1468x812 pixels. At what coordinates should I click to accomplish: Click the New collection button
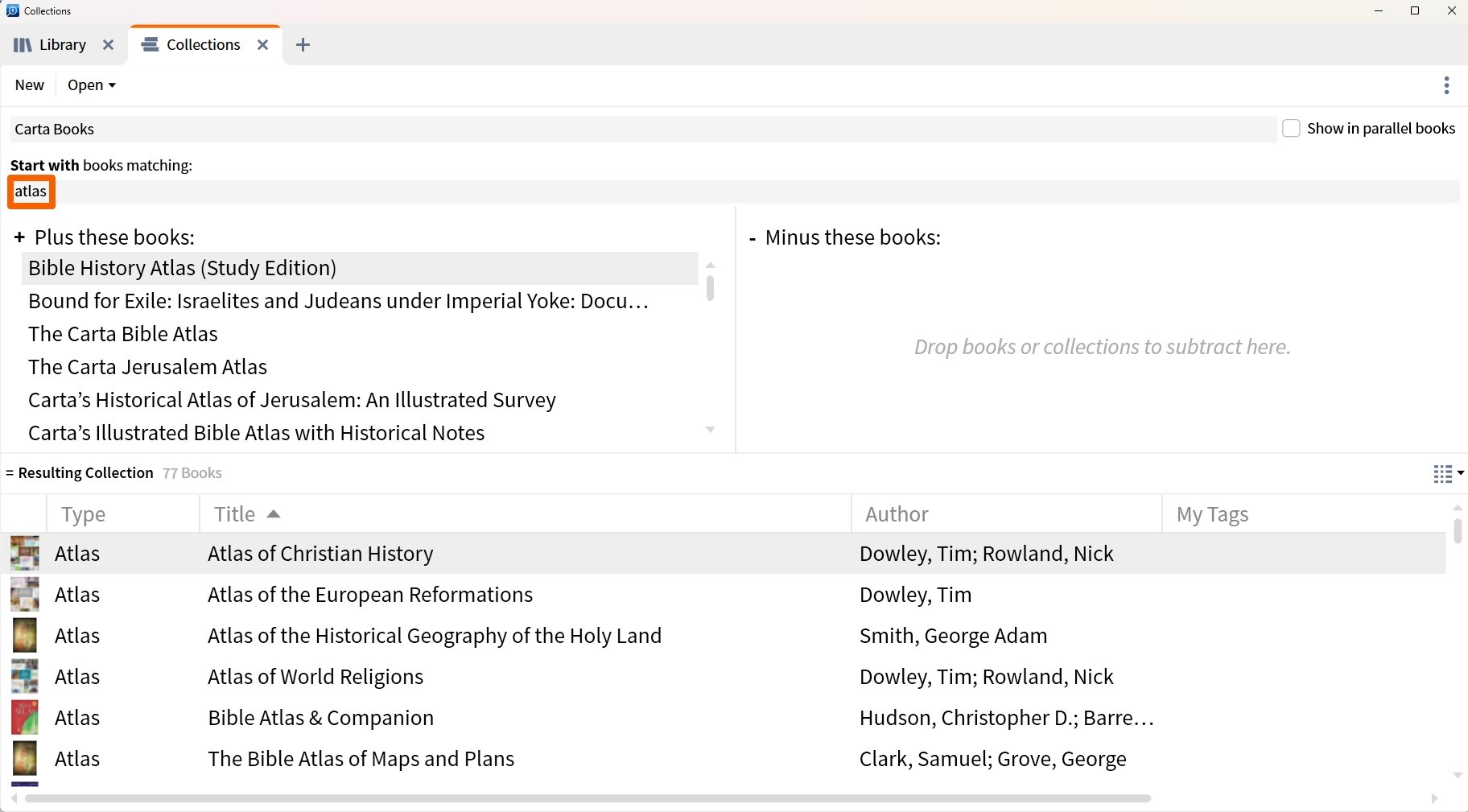(x=30, y=85)
